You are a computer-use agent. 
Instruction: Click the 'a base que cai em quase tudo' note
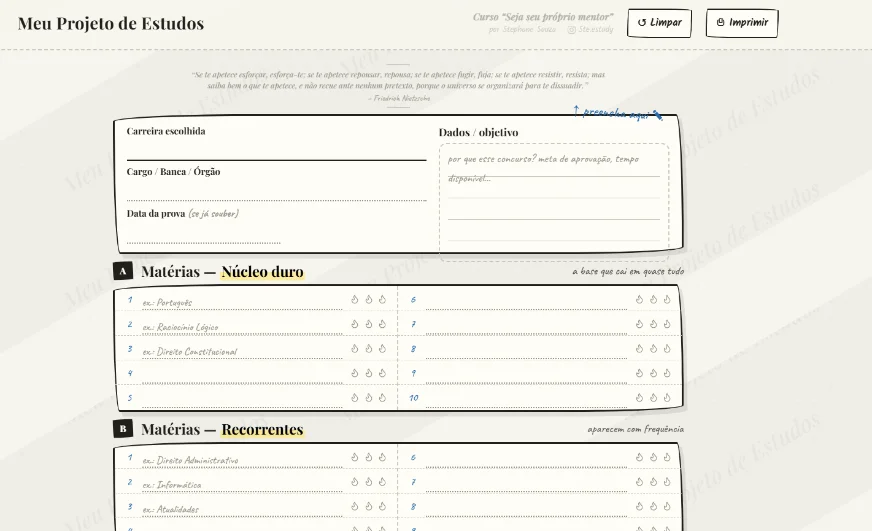[628, 271]
